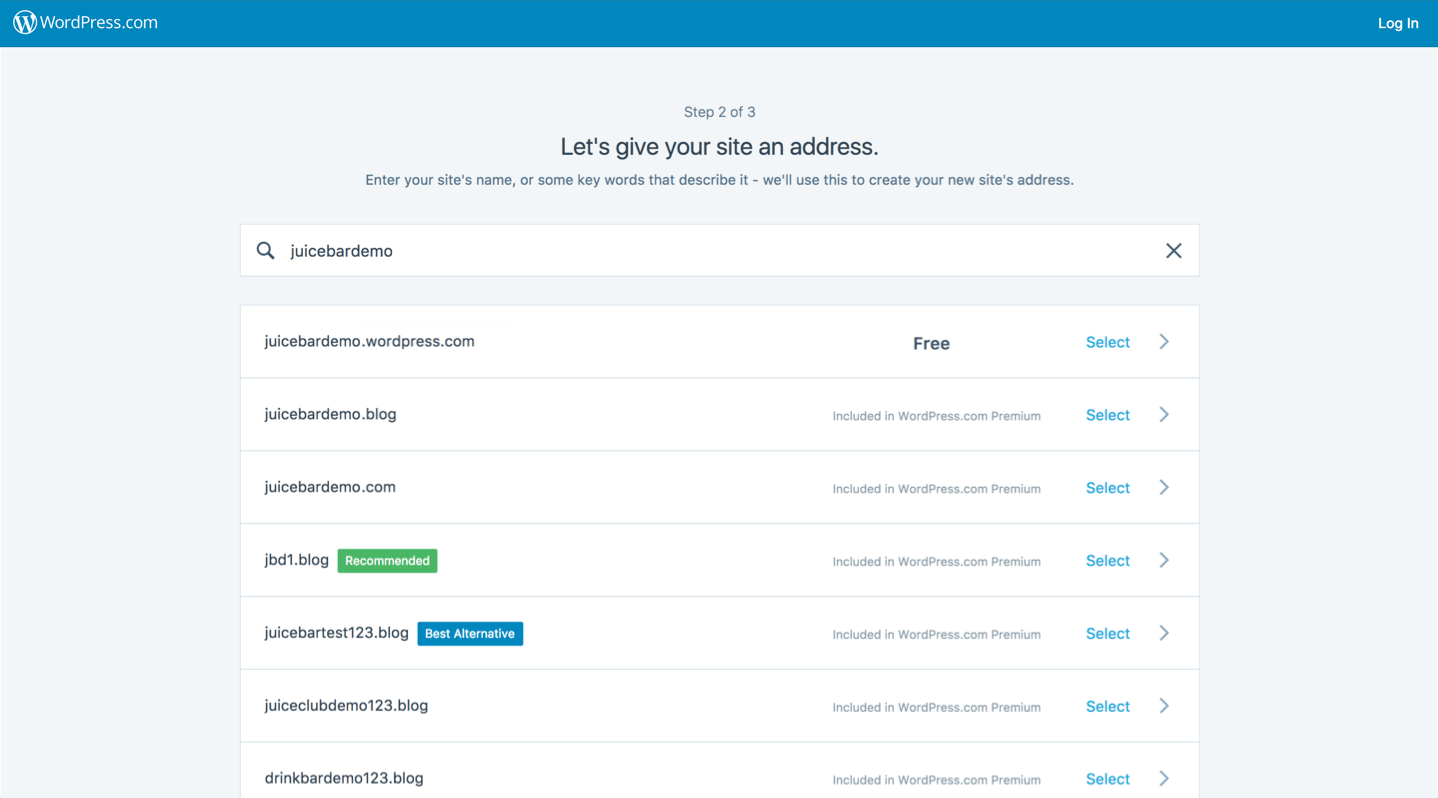The image size is (1438, 798).
Task: Click the Free price label
Action: [x=931, y=342]
